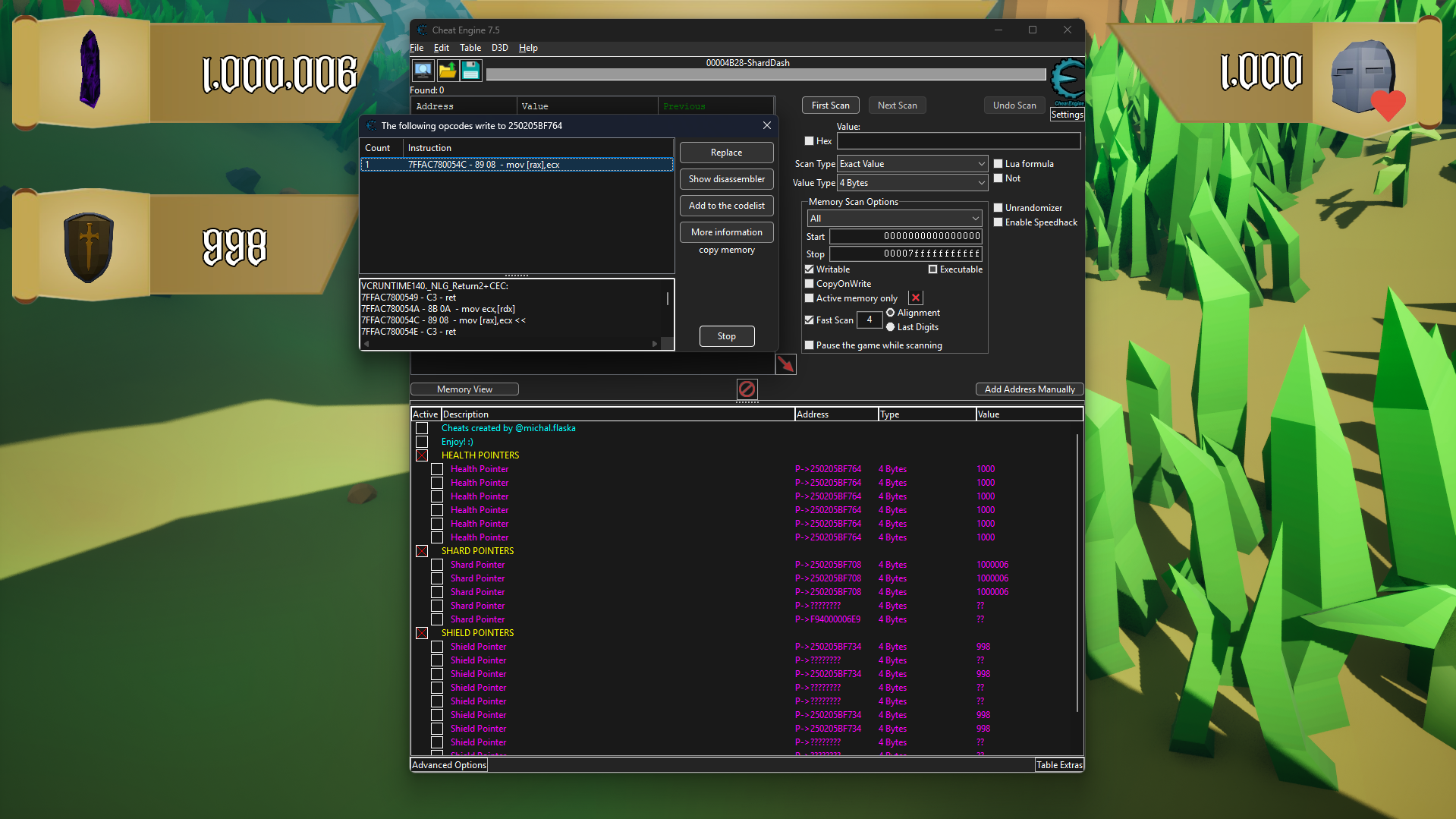The height and width of the screenshot is (819, 1456).
Task: Click the Replace button
Action: point(726,153)
